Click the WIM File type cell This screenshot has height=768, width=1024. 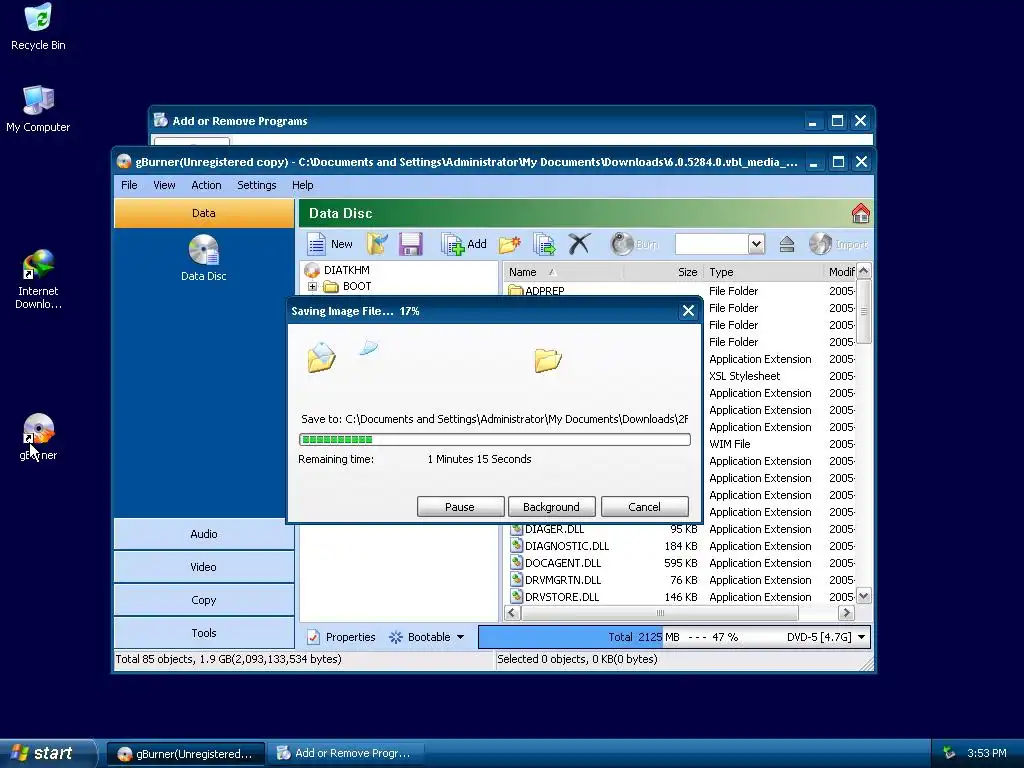coord(729,443)
